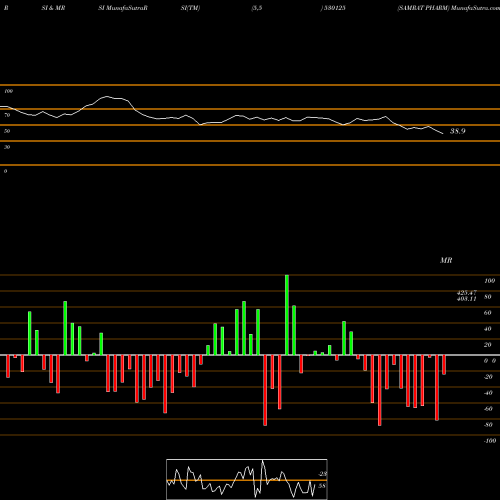Click '(SAMRAT PHARM) MunafaSutra.com' header text
The image size is (500, 500).
448,8
